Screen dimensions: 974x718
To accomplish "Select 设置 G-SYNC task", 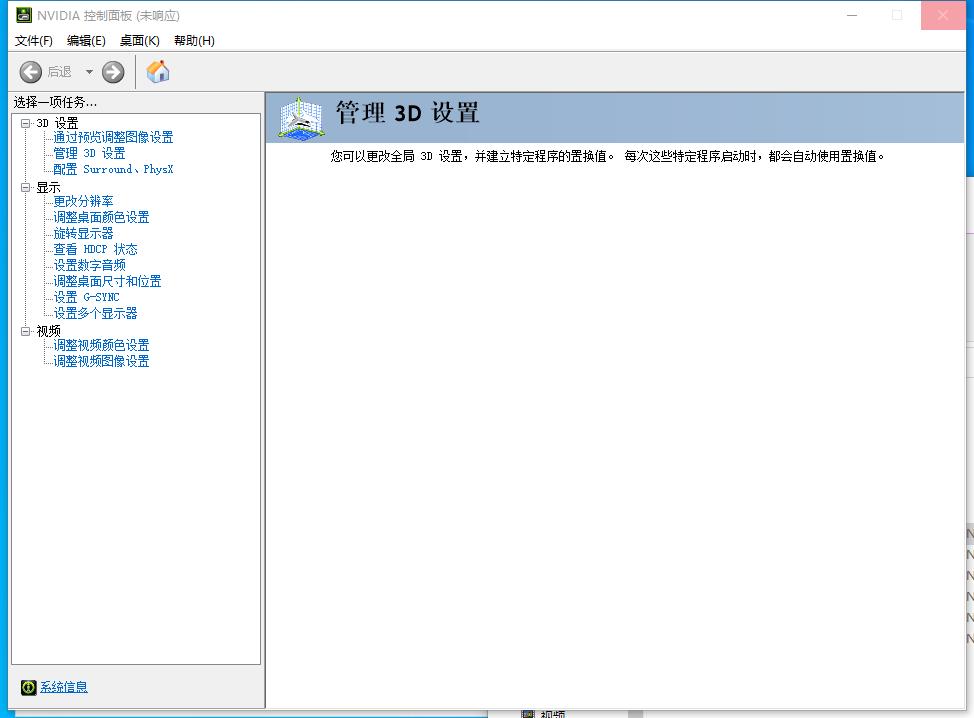I will tap(86, 298).
